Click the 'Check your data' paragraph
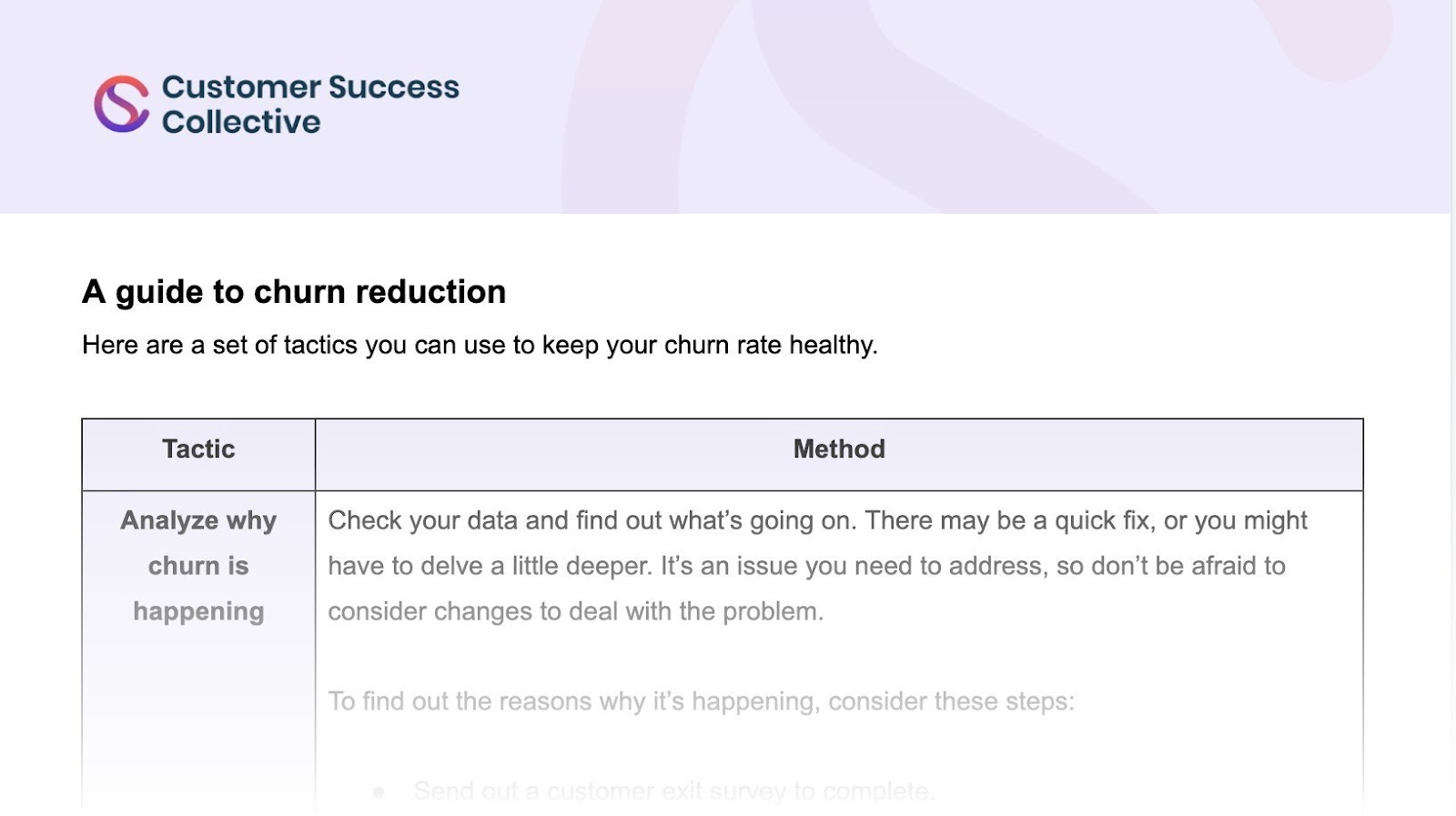This screenshot has height=816, width=1456. coord(817,566)
